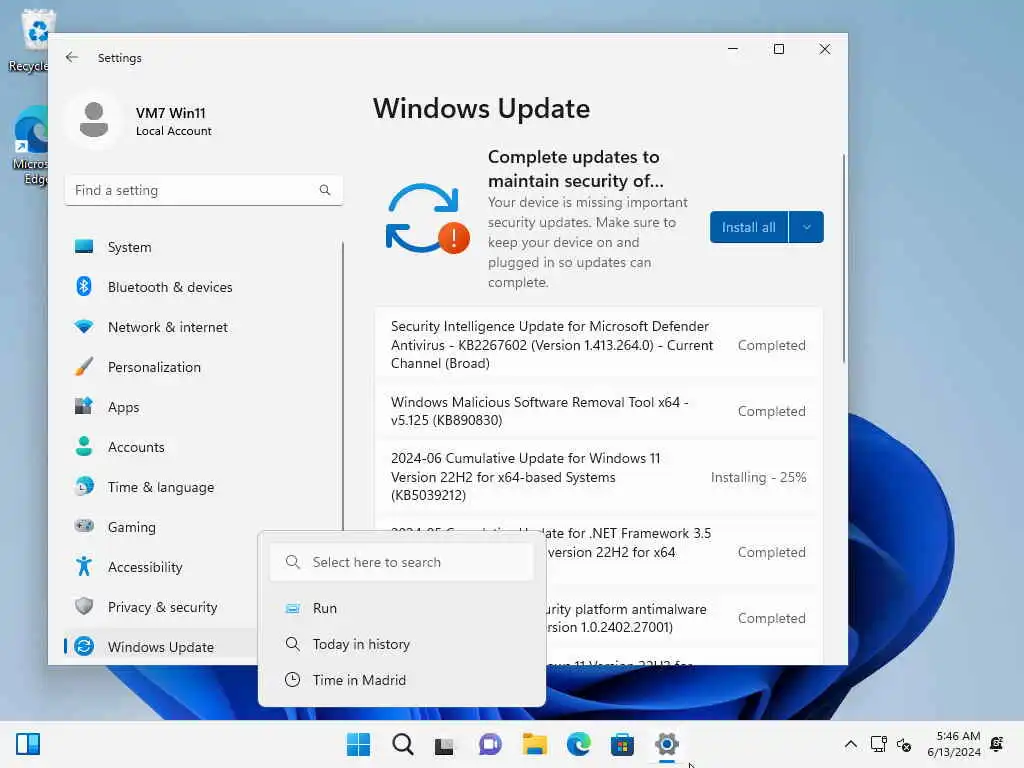
Task: Click the Find a setting field
Action: 204,190
